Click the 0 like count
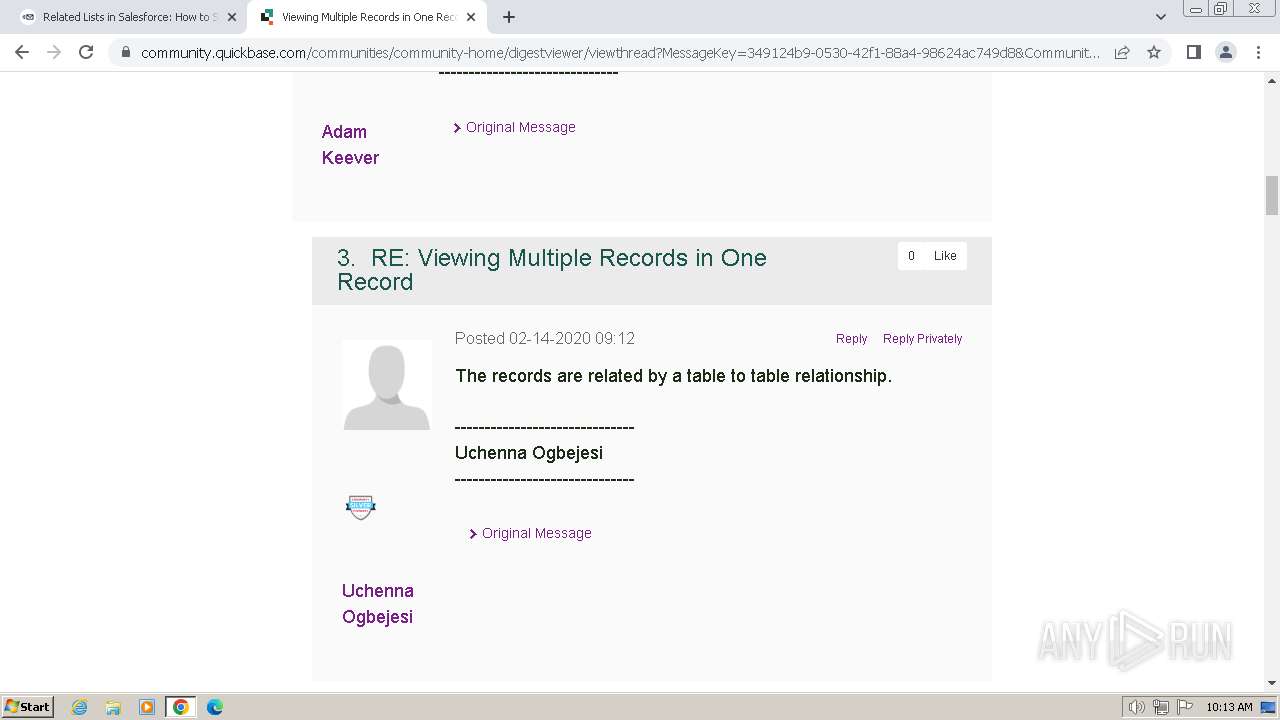 [x=911, y=256]
